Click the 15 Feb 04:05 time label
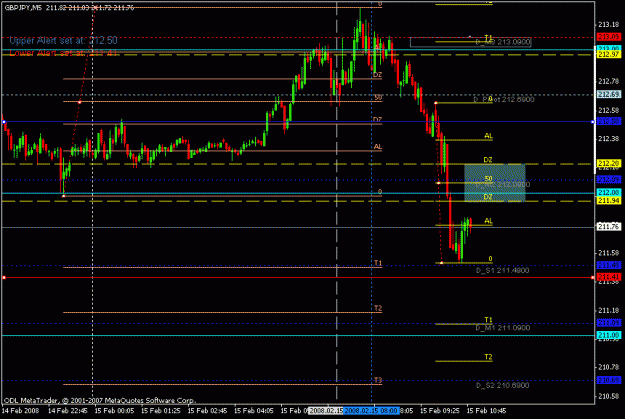The height and width of the screenshot is (419, 625). (254, 411)
